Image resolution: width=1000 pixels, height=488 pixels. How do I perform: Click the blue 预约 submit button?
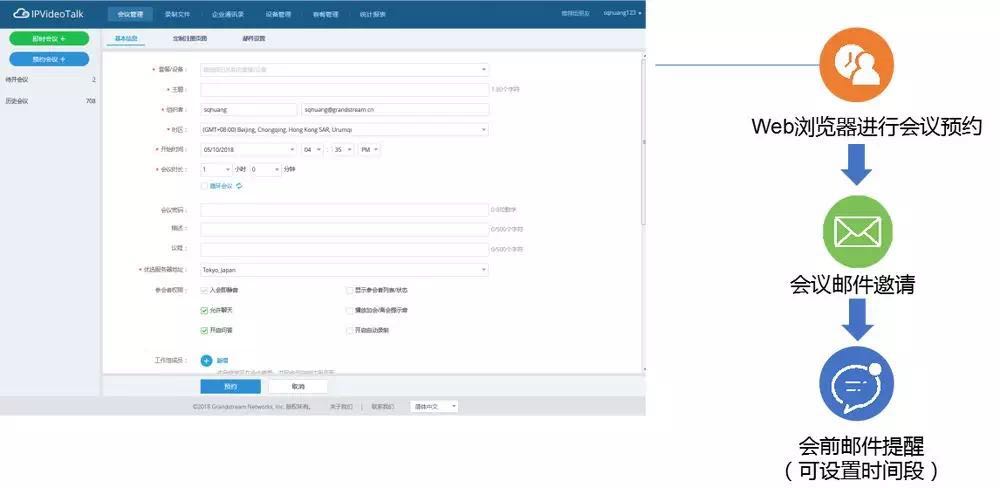[230, 387]
